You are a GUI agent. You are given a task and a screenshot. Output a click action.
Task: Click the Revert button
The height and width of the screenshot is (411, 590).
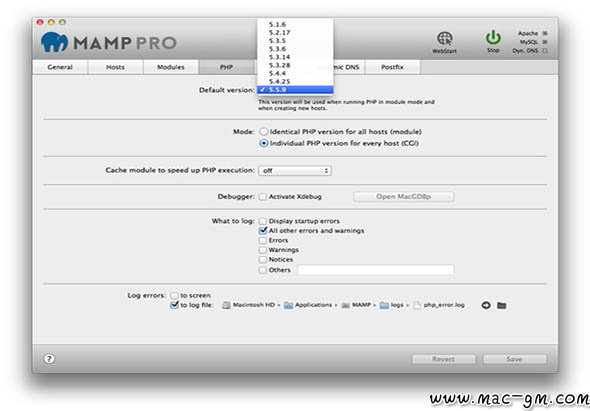point(444,359)
